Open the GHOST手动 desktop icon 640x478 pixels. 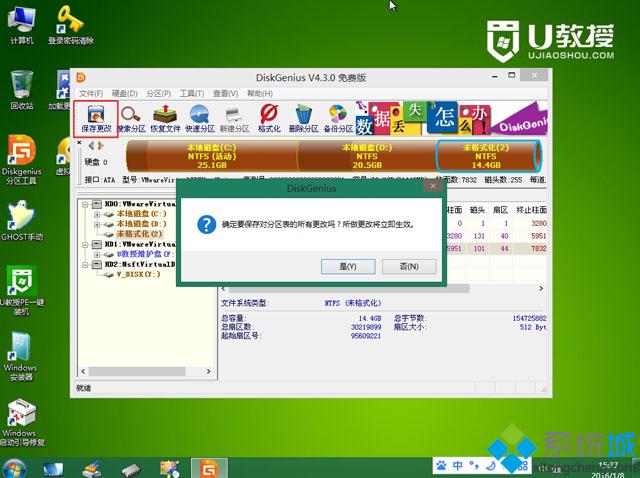coord(22,220)
